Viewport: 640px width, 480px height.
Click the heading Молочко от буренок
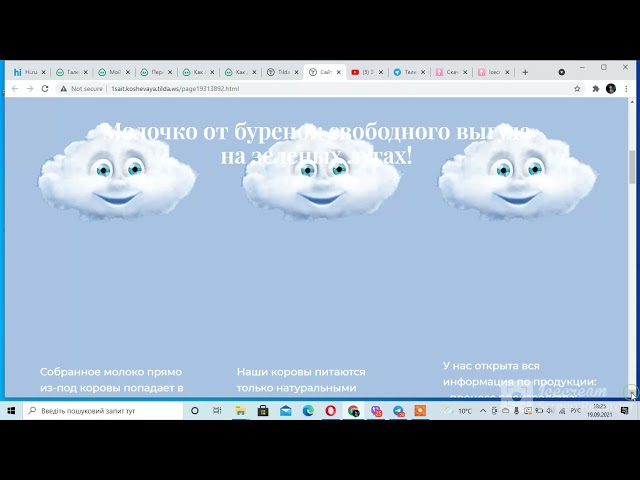click(x=317, y=143)
